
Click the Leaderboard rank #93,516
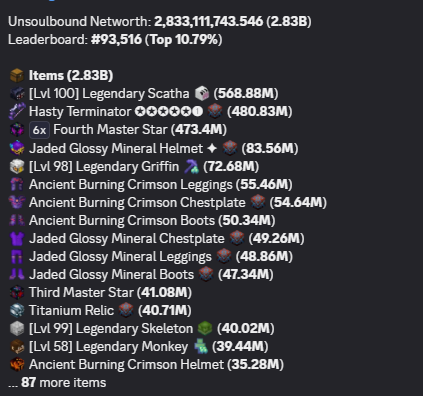coord(116,39)
